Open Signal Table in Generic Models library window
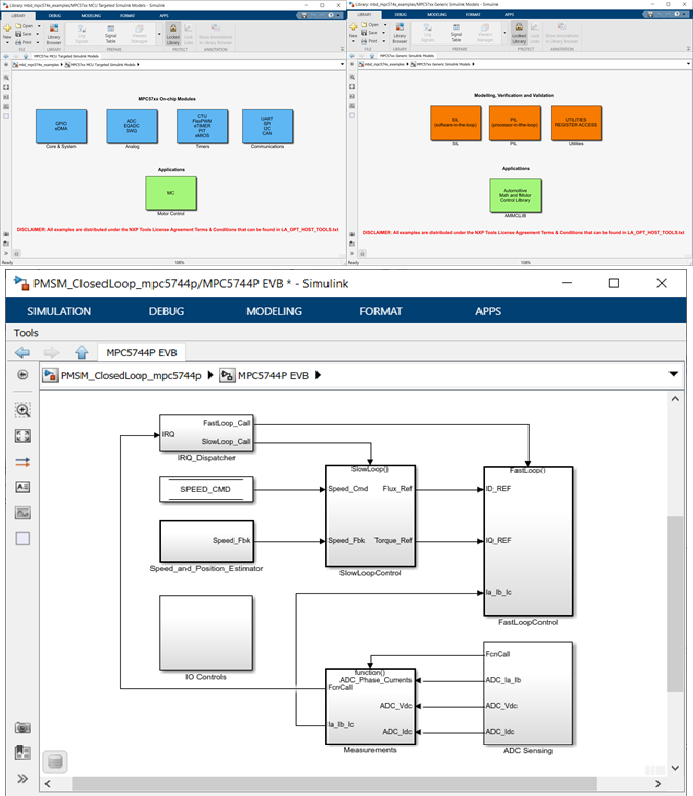Viewport: 693px width, 796px height. 456,32
